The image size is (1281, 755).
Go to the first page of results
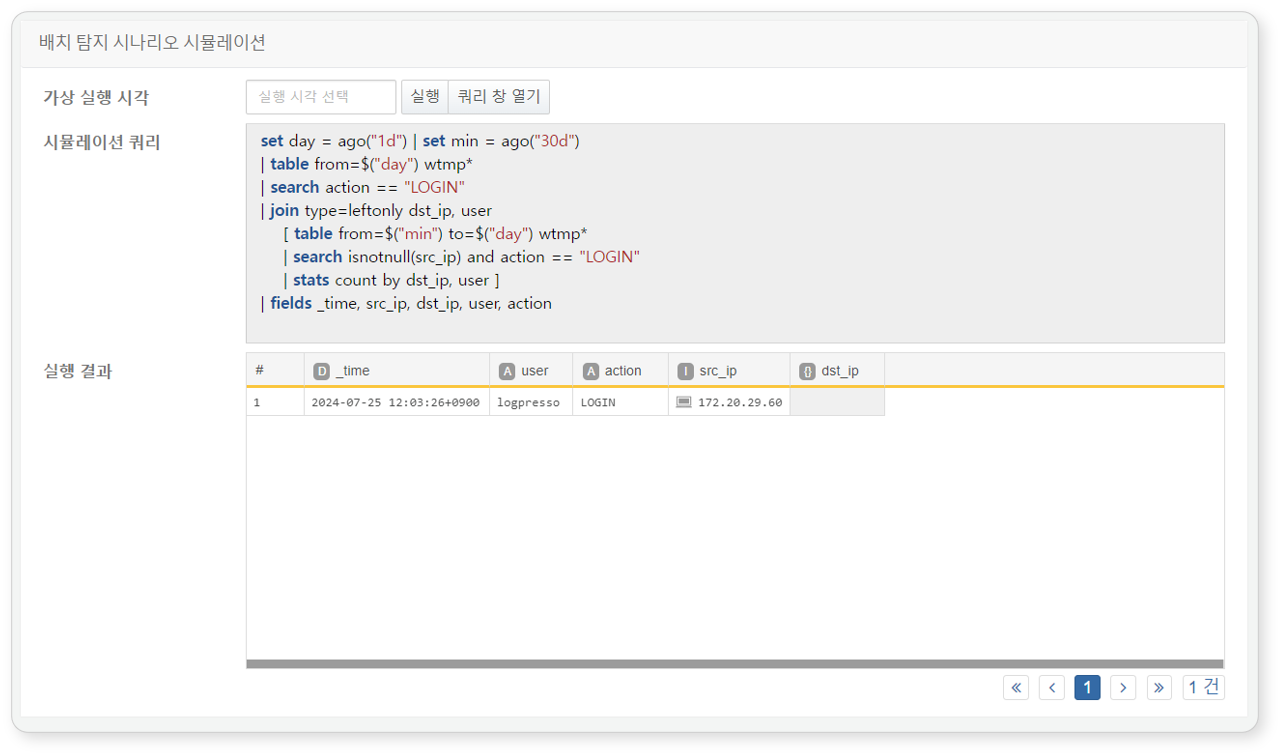coord(1016,687)
